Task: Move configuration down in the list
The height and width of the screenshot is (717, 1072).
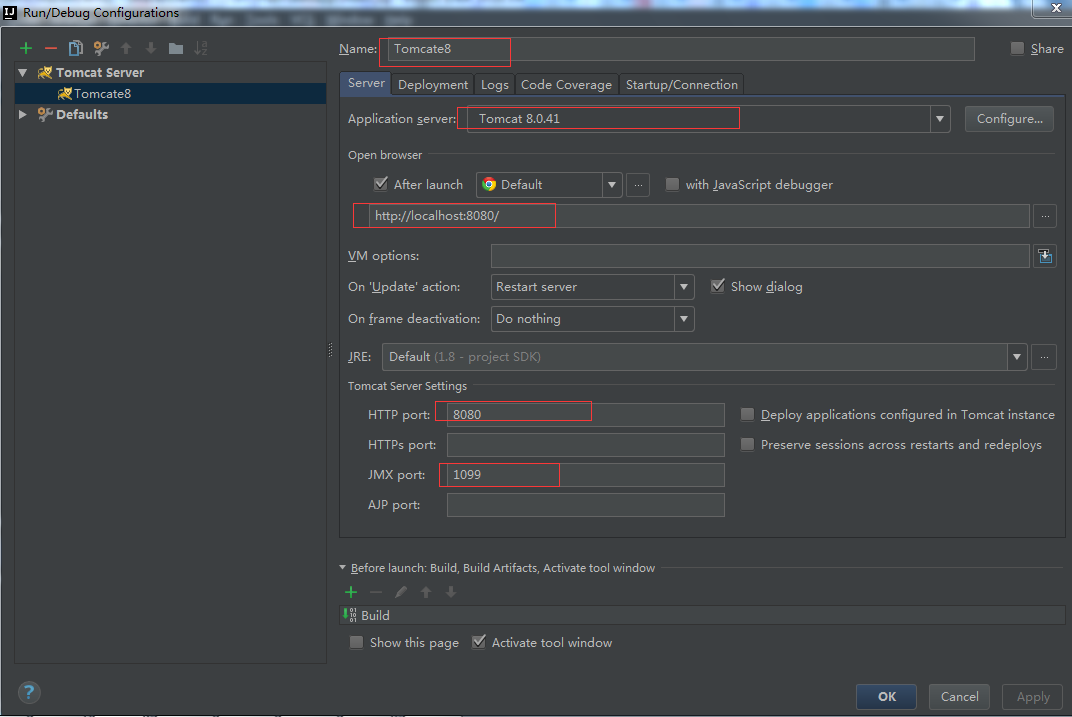Action: 150,48
